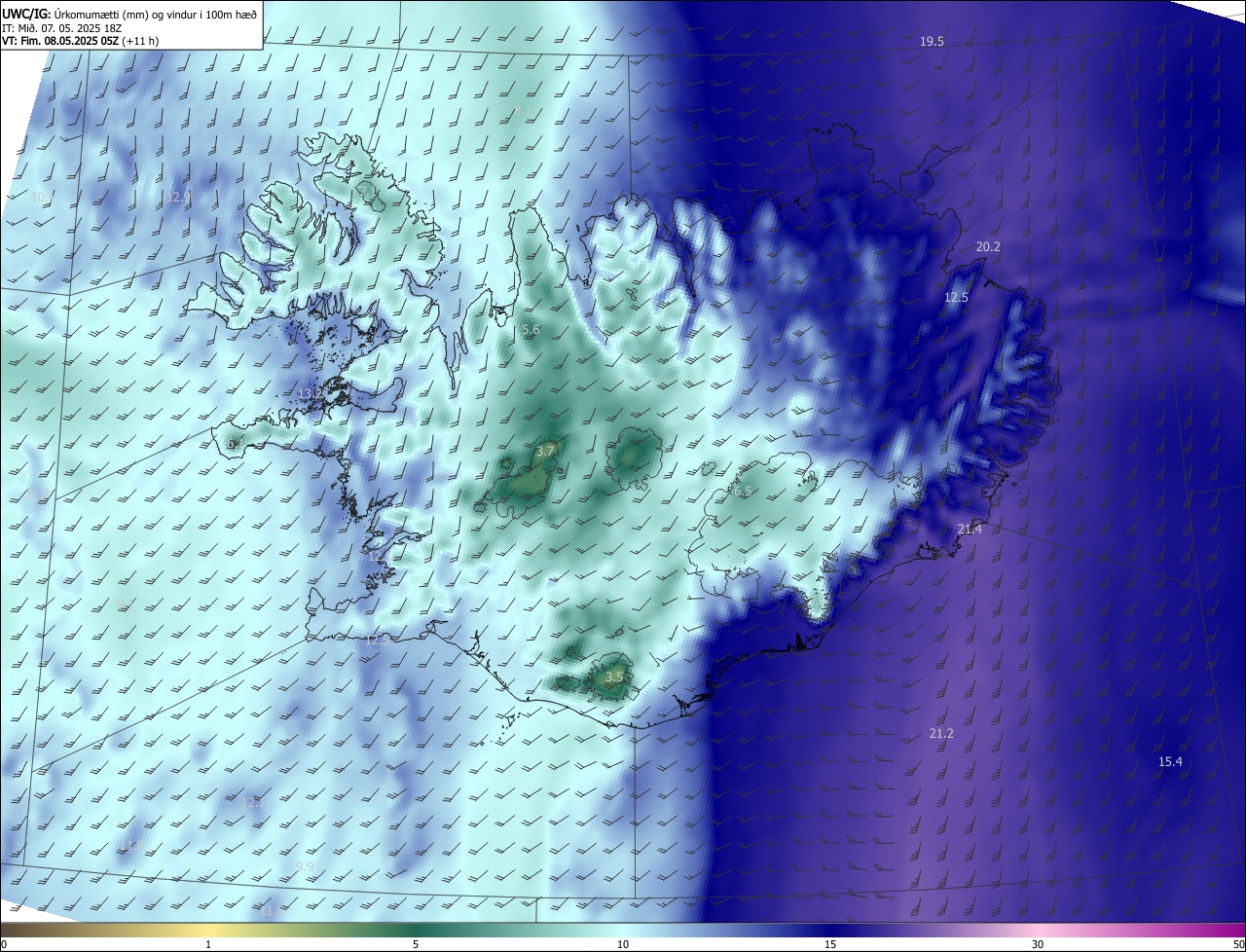Click the 9.9 value label
Screen dimensions: 1246x952
[x=306, y=867]
